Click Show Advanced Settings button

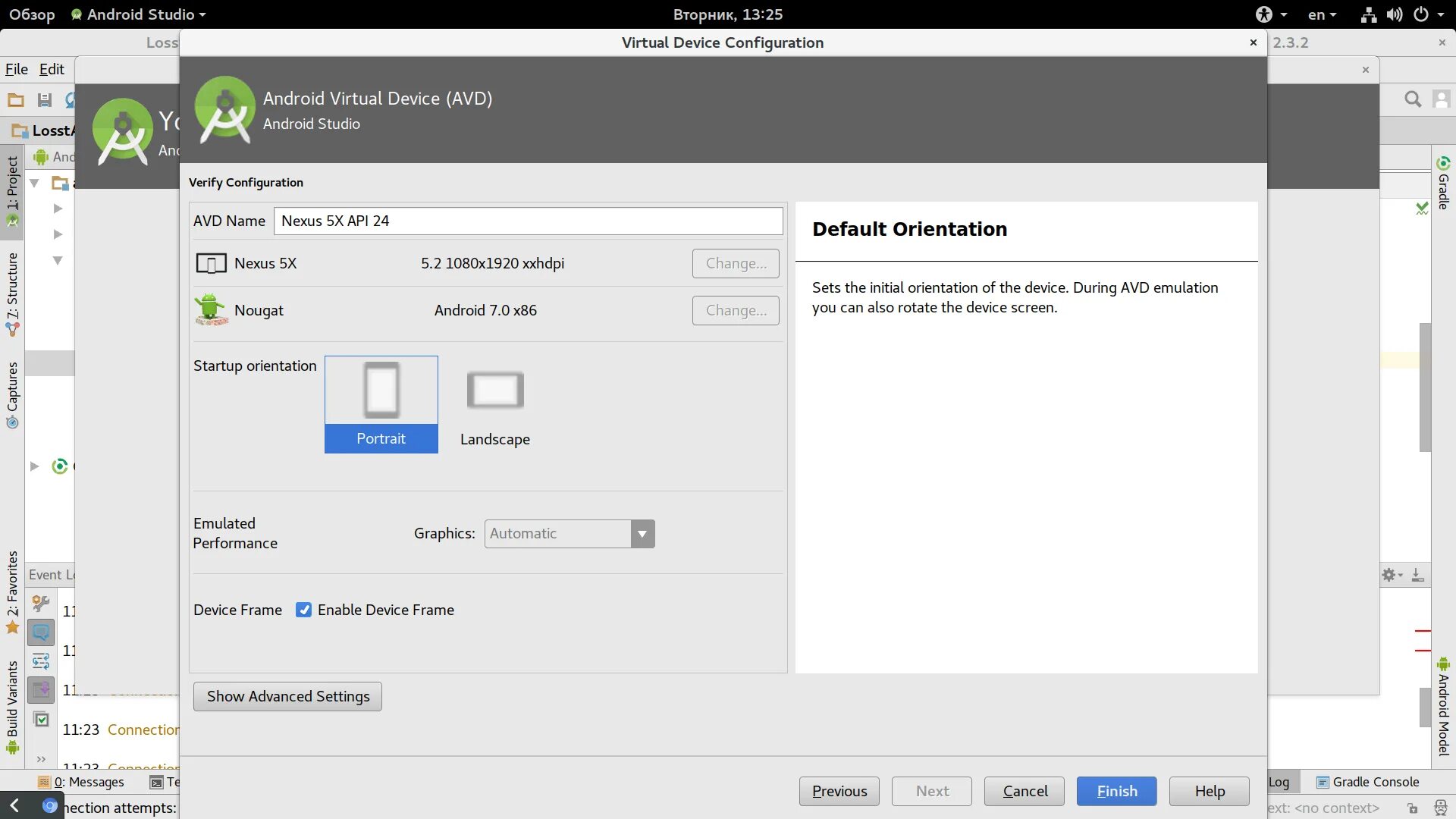(287, 696)
